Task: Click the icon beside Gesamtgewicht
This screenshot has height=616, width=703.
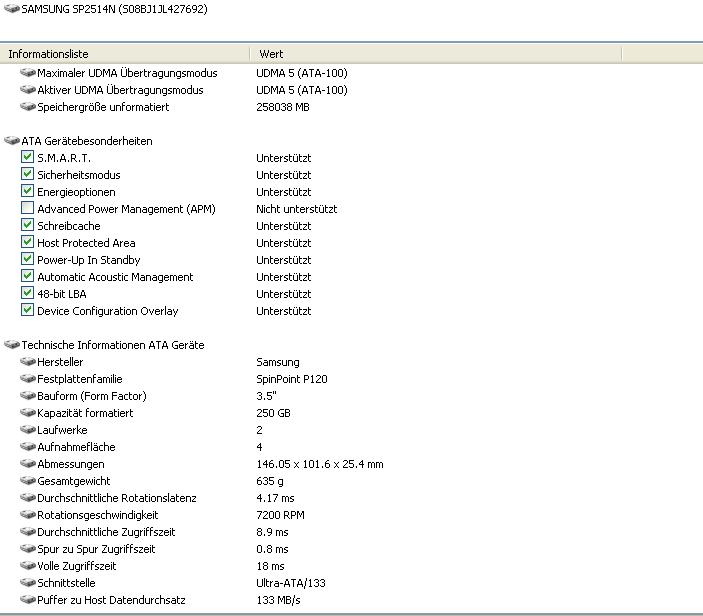Action: [28, 481]
